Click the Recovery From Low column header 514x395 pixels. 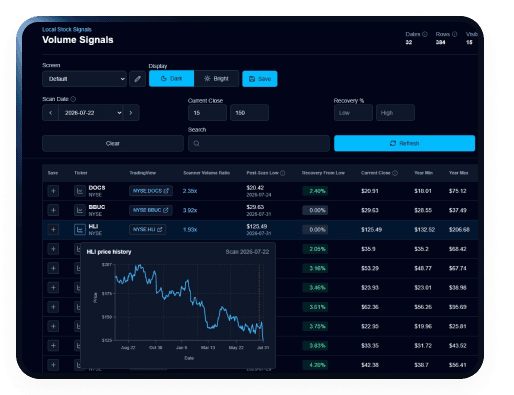323,173
